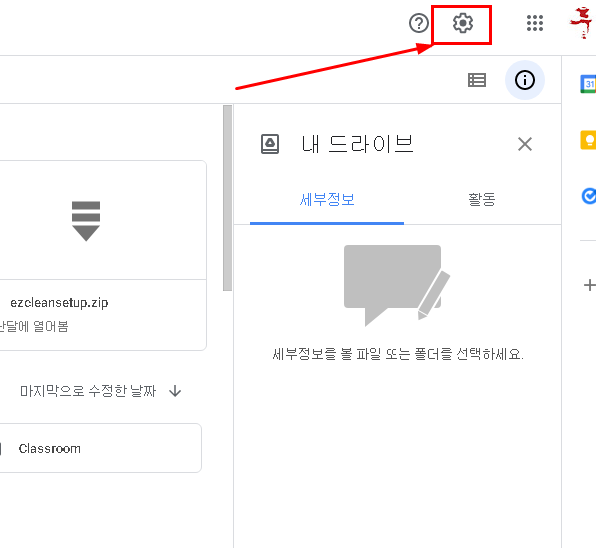Click the file list vertical scrollbar
Image resolution: width=596 pixels, height=548 pixels.
[227, 198]
